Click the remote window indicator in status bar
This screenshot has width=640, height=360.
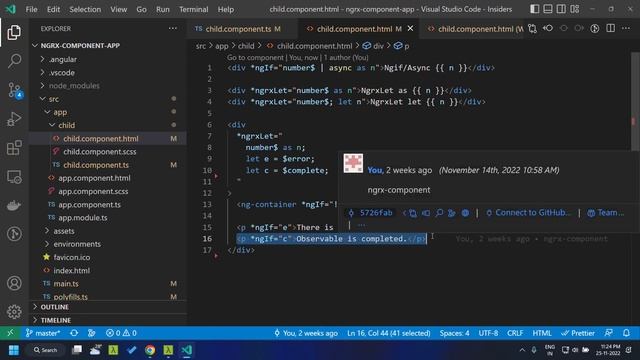(10, 333)
